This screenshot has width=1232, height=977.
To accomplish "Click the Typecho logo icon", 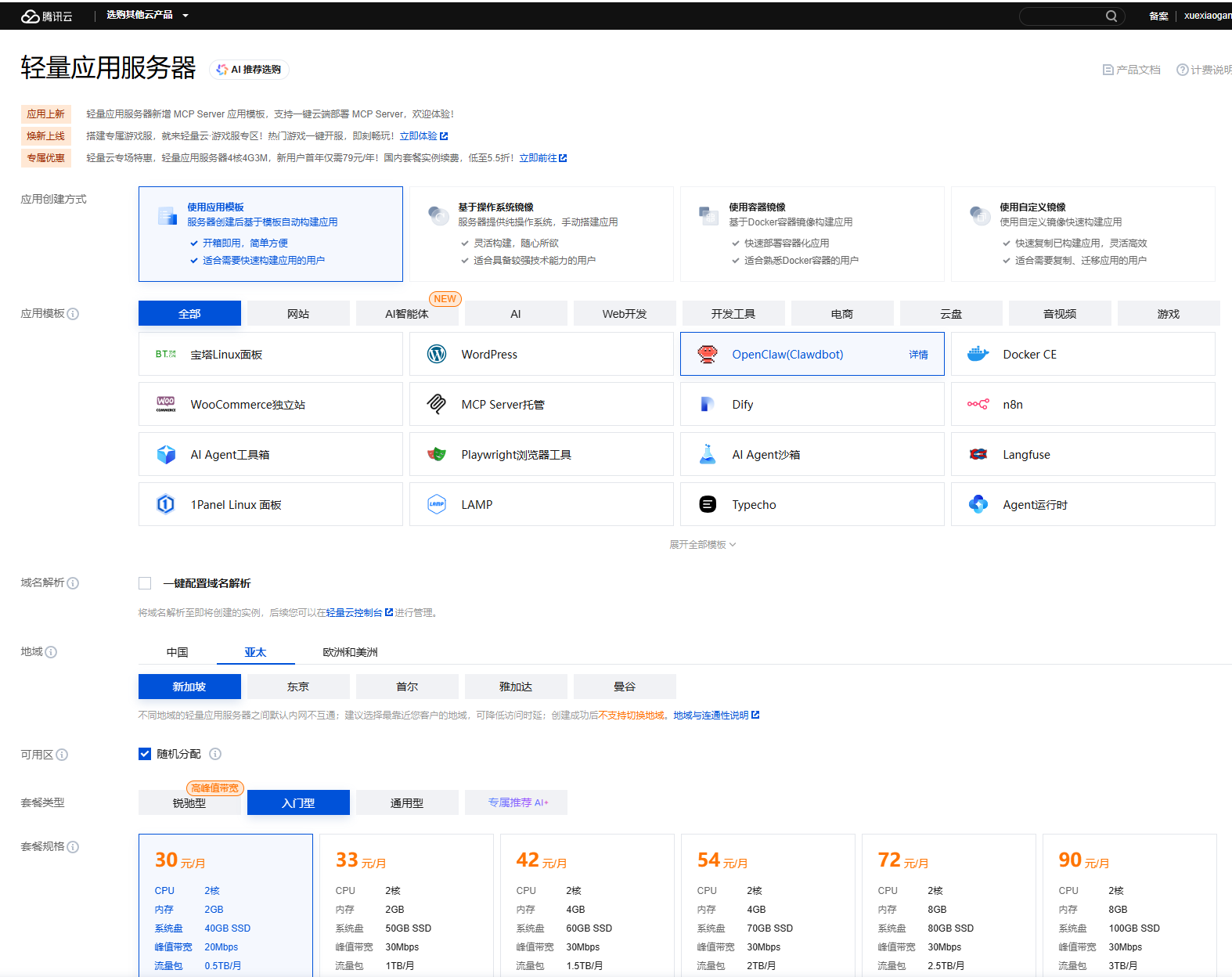I will (708, 504).
